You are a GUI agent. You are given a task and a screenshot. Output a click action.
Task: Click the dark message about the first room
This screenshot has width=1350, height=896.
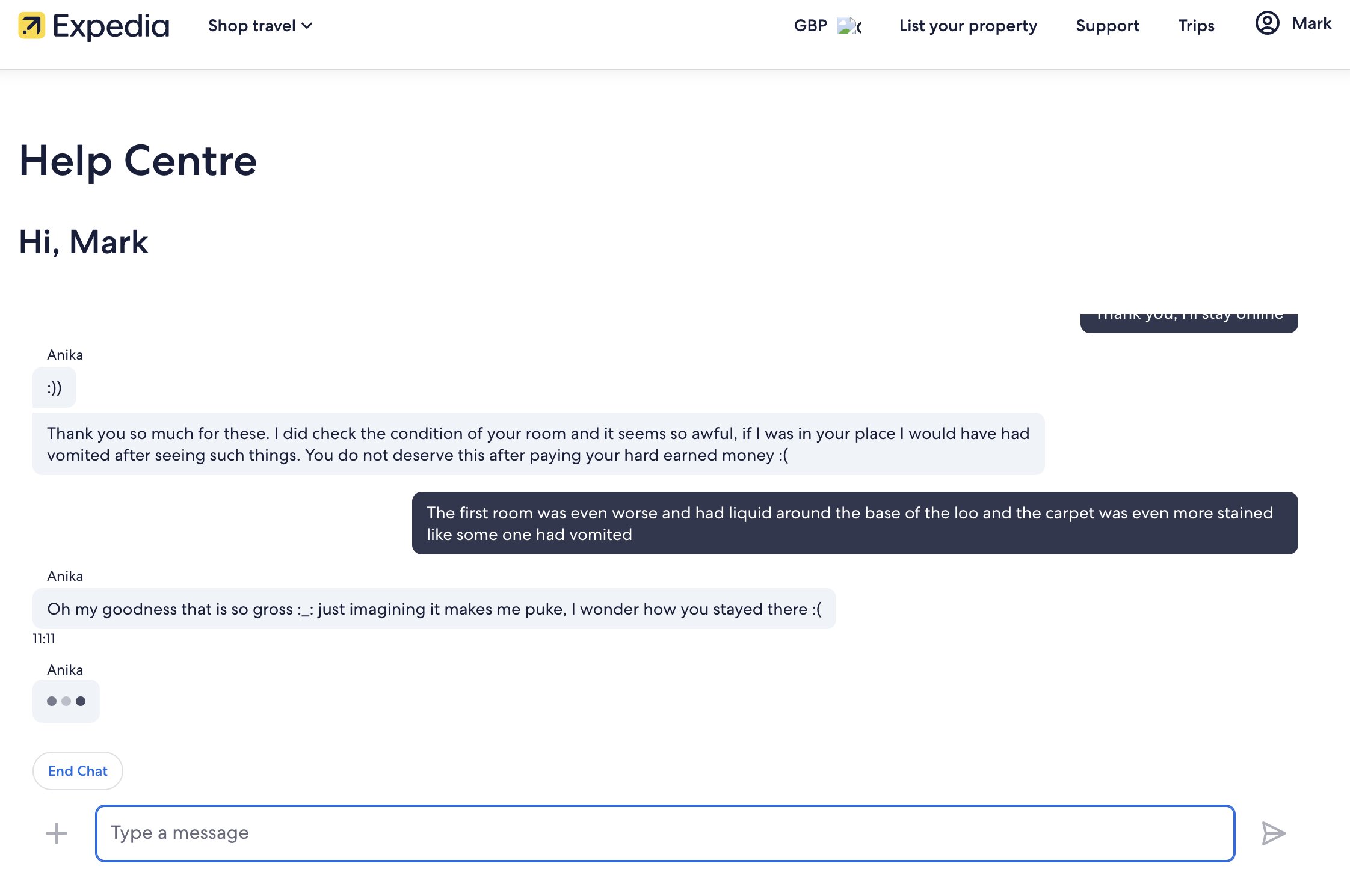pyautogui.click(x=854, y=523)
